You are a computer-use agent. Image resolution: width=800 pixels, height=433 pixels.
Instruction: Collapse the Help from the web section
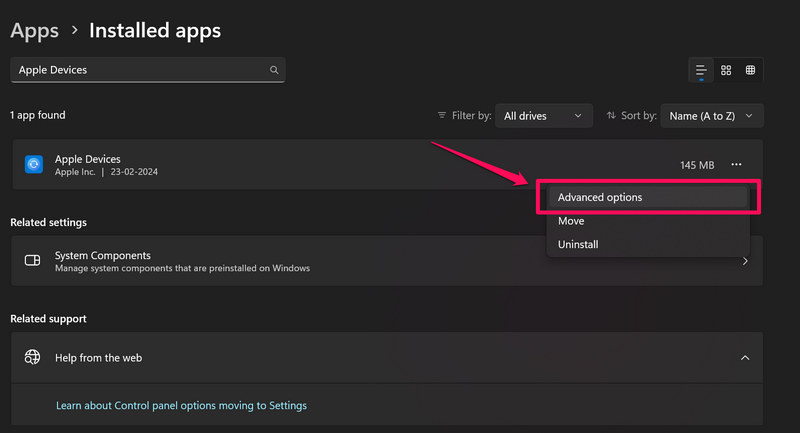tap(744, 357)
